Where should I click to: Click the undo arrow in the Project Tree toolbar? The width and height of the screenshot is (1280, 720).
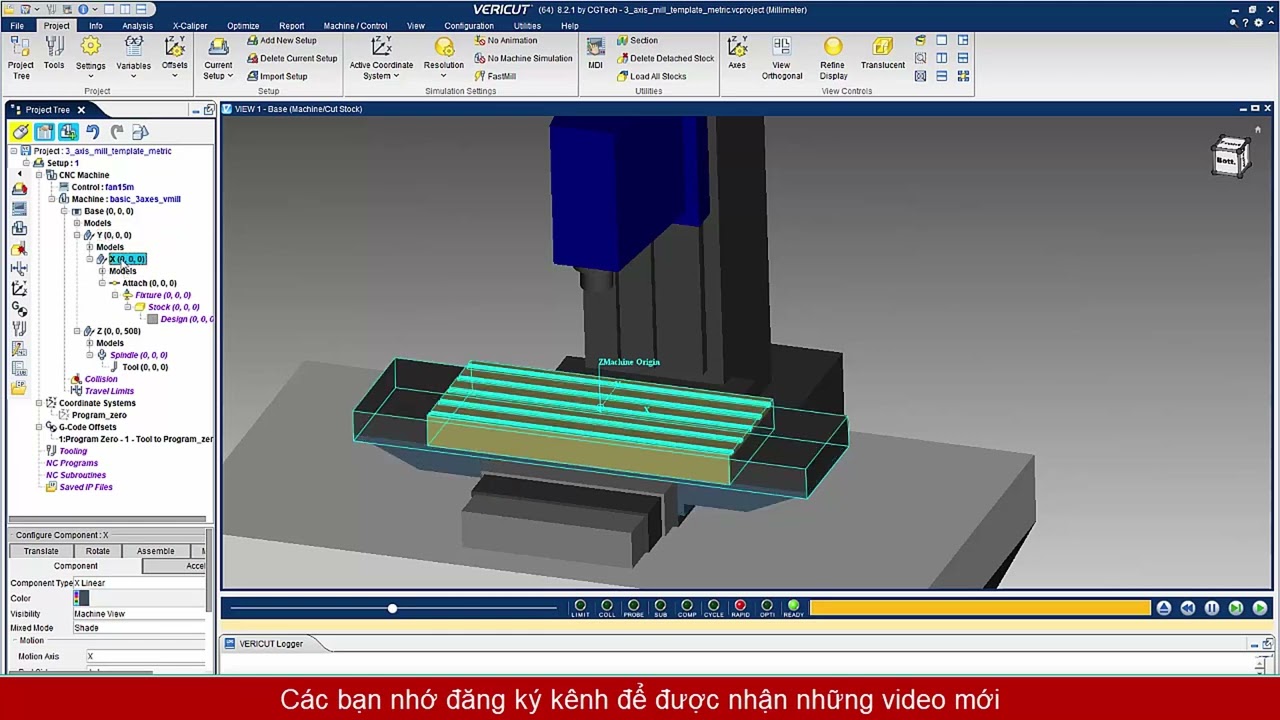point(92,132)
